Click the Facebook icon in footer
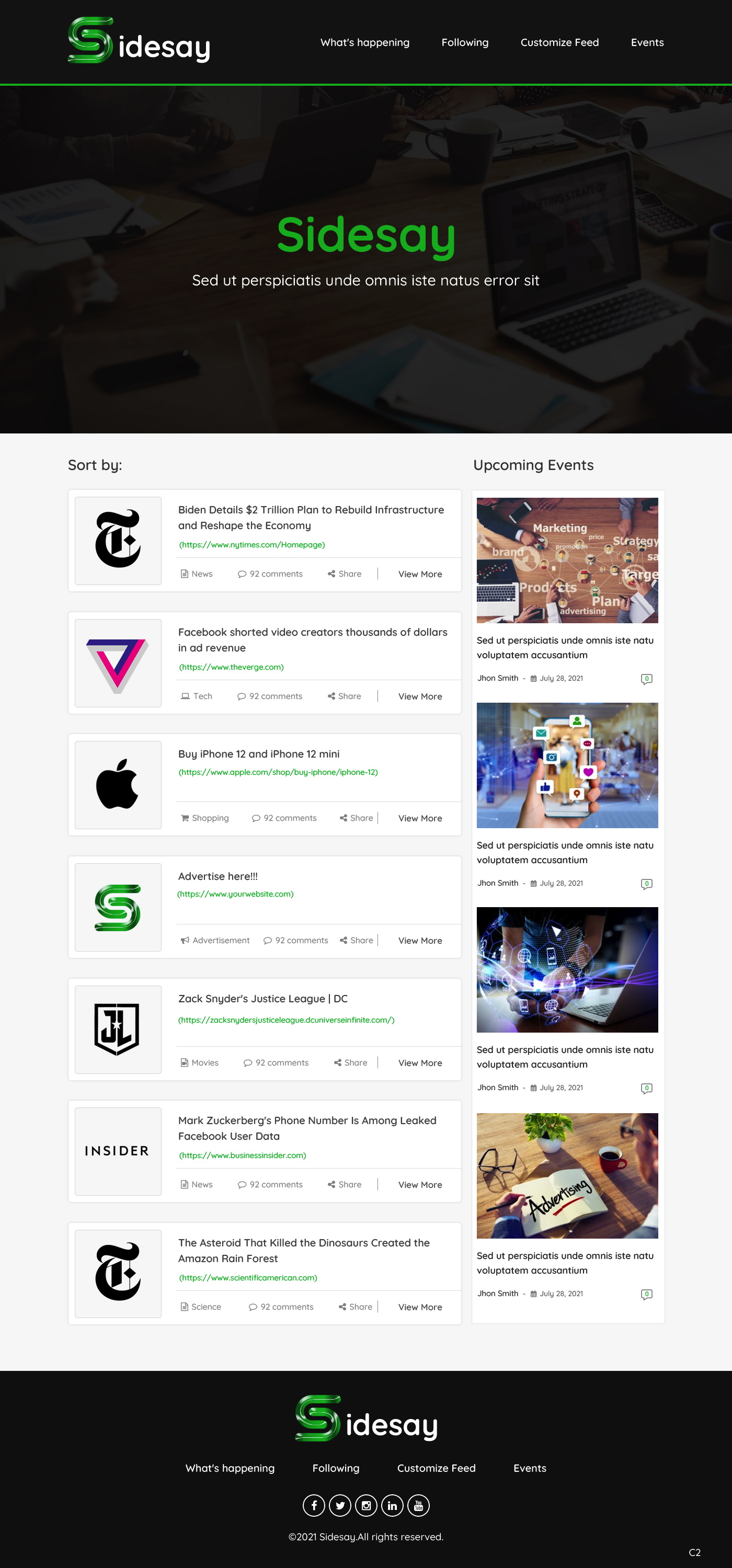 pos(314,1505)
